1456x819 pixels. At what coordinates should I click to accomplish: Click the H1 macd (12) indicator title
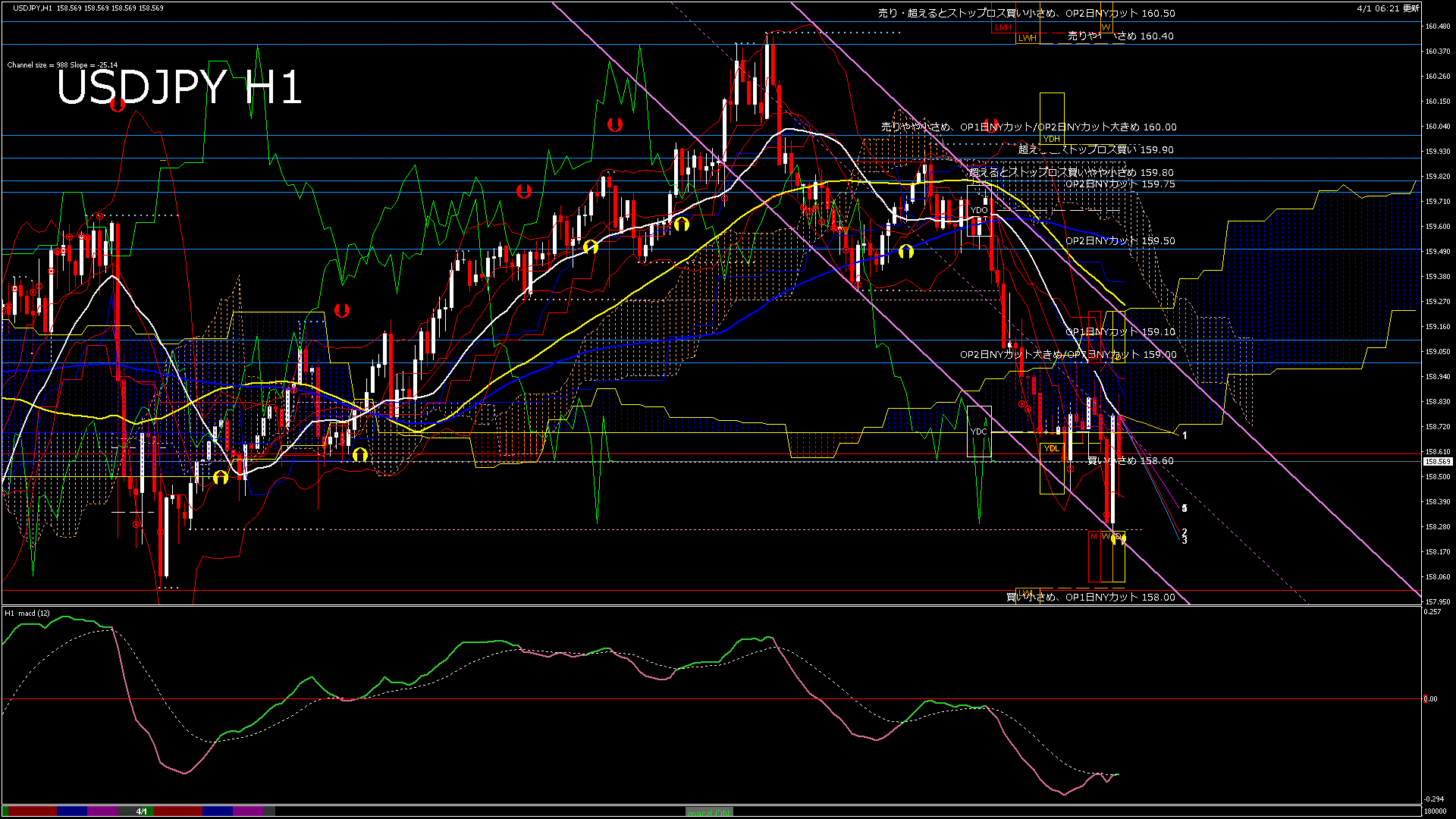tap(27, 613)
